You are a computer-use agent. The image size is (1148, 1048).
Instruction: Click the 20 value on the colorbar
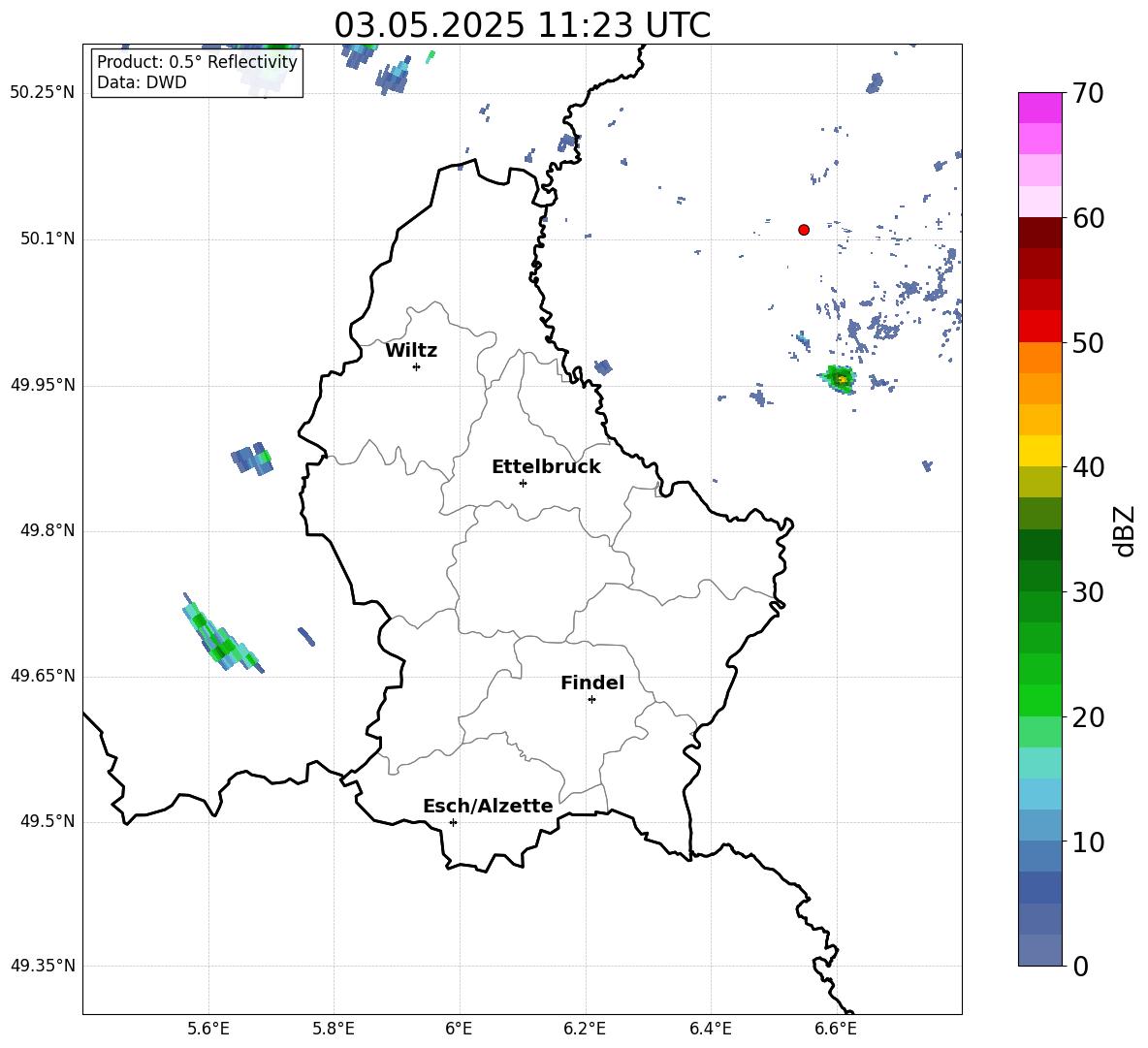point(1088,717)
